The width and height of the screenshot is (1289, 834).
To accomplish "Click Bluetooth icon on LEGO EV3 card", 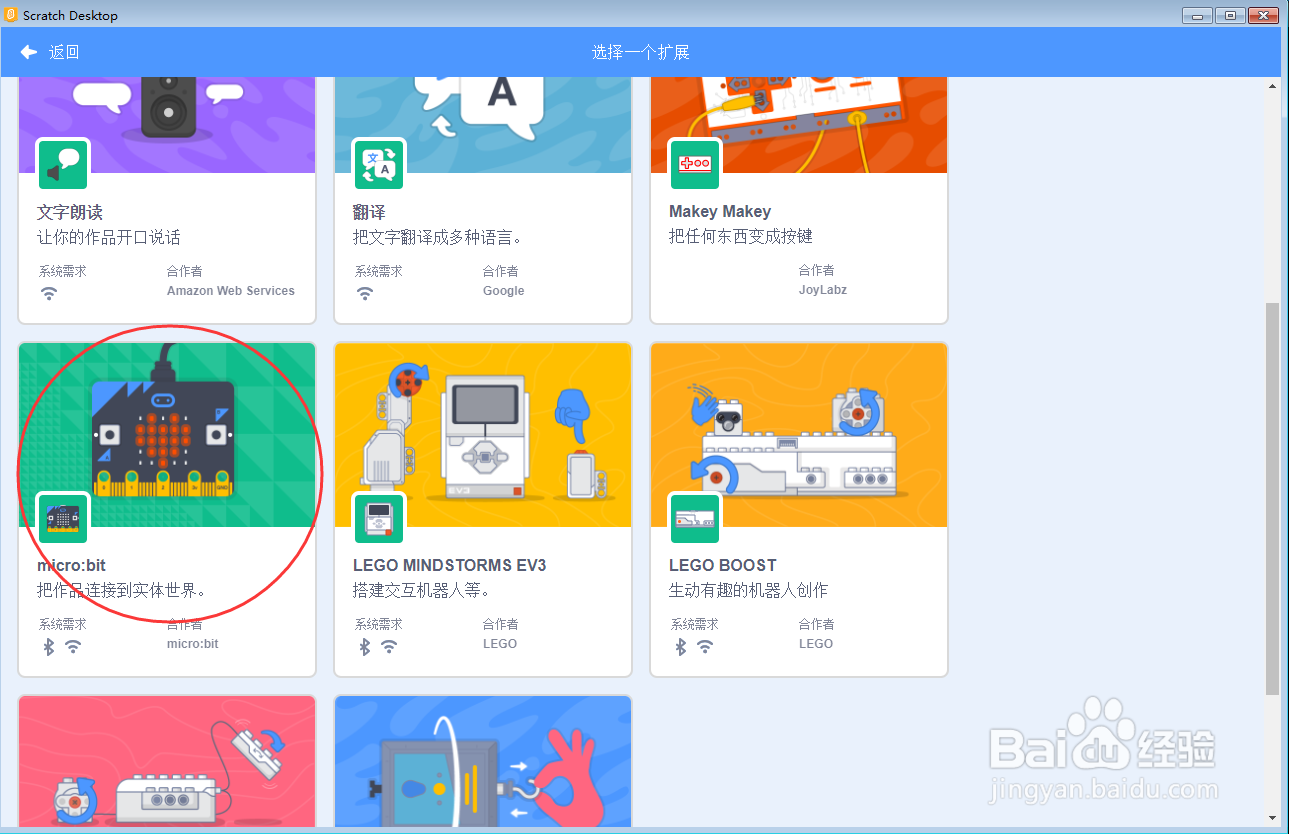I will tap(365, 646).
